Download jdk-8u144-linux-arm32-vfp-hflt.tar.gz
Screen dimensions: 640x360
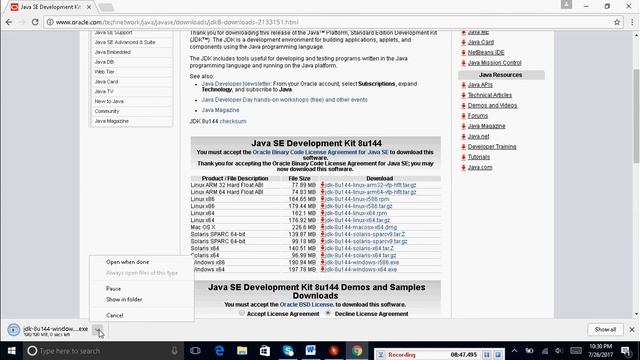tap(371, 185)
